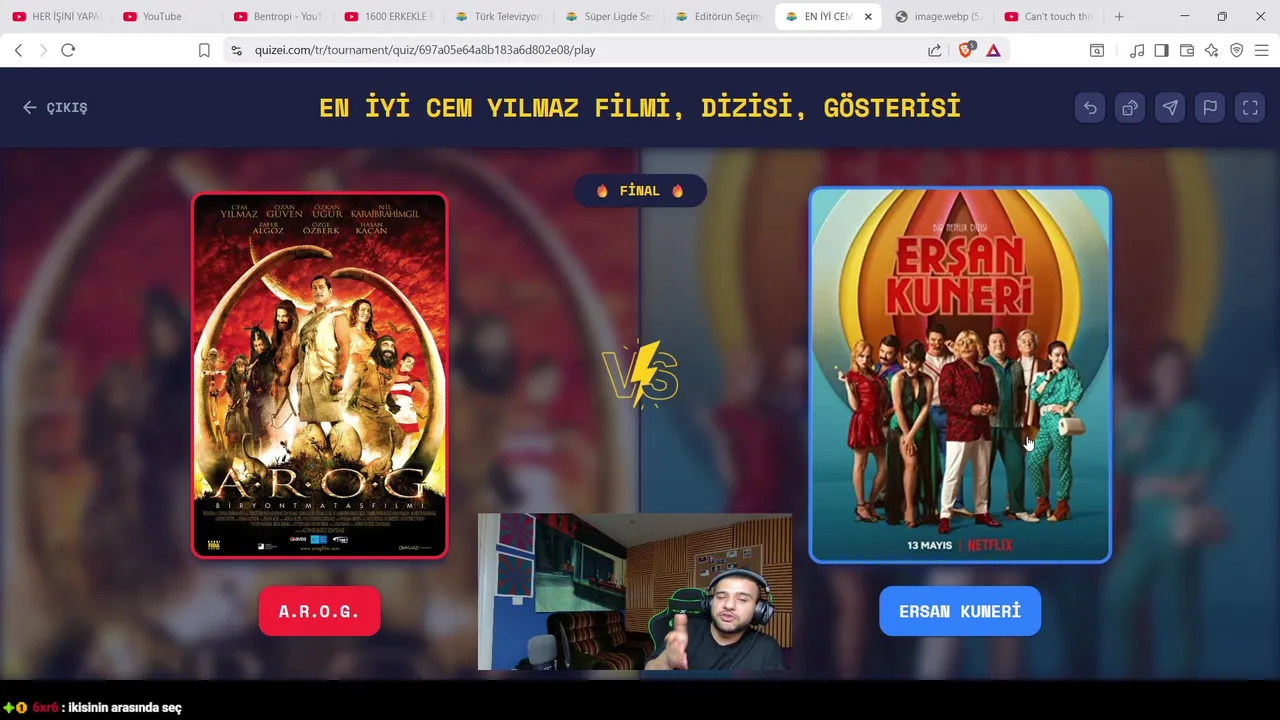Screen dimensions: 1280x720
Task: Vote with the ERSAN KUNERİ blue button
Action: point(960,611)
